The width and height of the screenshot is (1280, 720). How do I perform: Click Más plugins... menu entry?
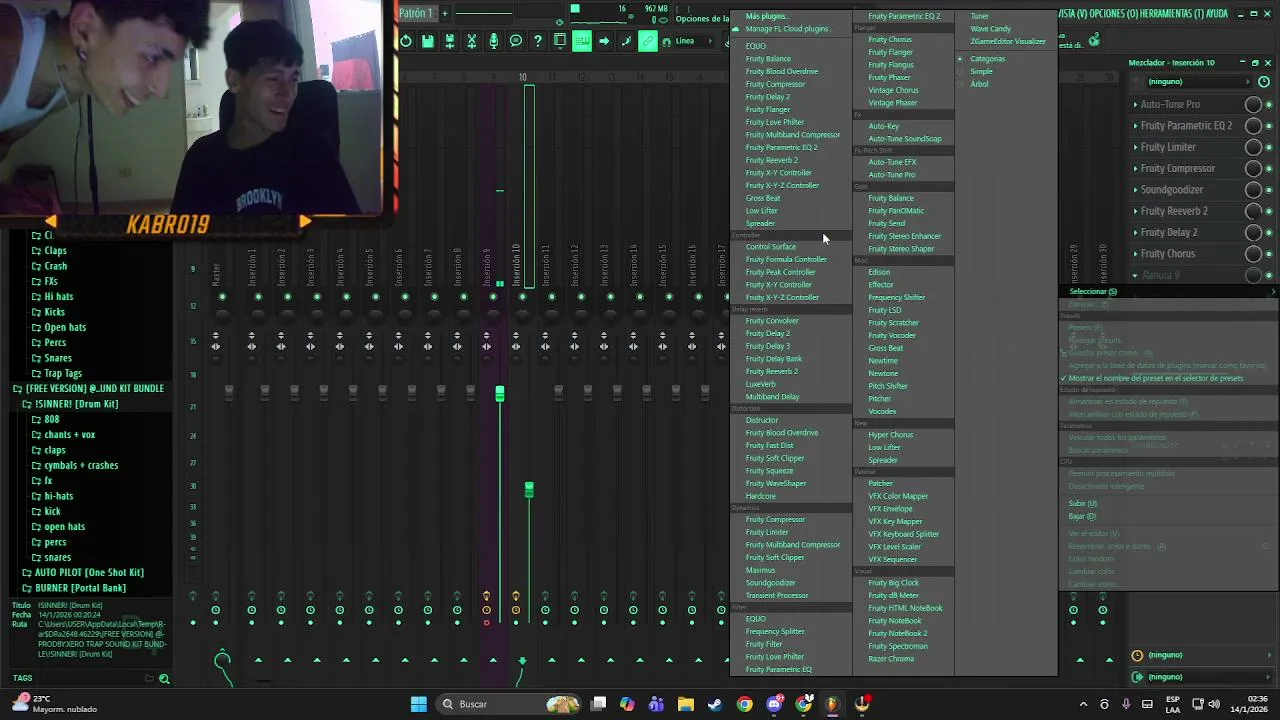766,16
